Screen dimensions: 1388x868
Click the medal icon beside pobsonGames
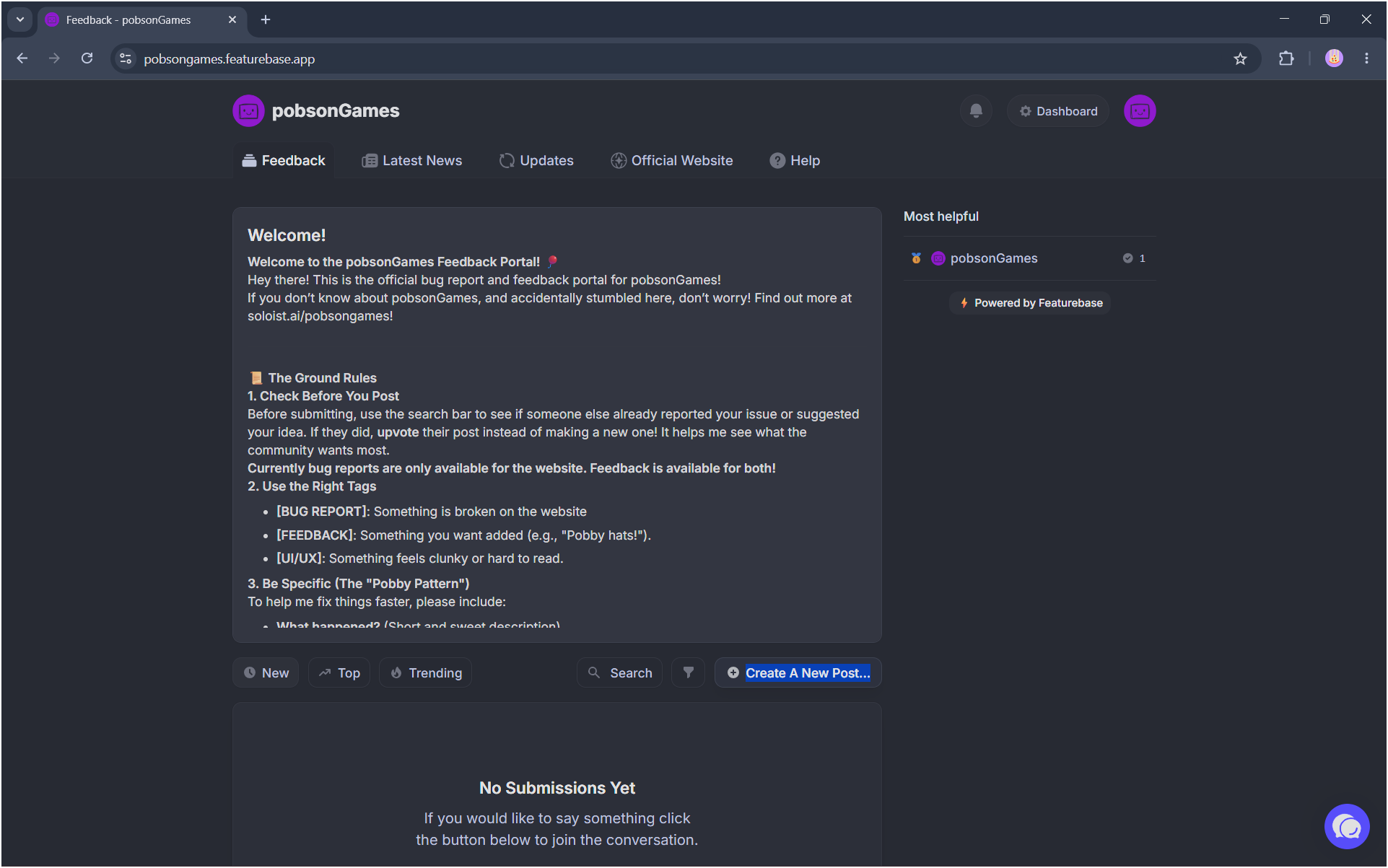pos(916,258)
